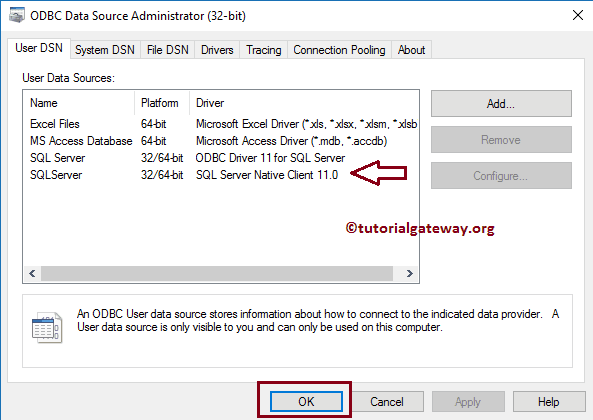Open the System DSN tab
This screenshot has height=420, width=593.
(105, 50)
